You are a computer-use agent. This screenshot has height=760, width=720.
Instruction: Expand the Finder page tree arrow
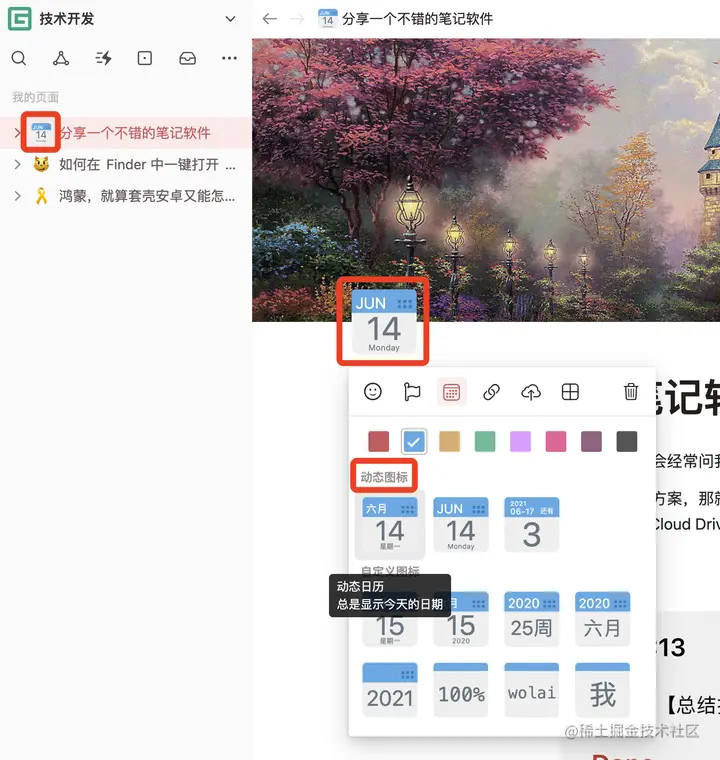click(x=17, y=165)
